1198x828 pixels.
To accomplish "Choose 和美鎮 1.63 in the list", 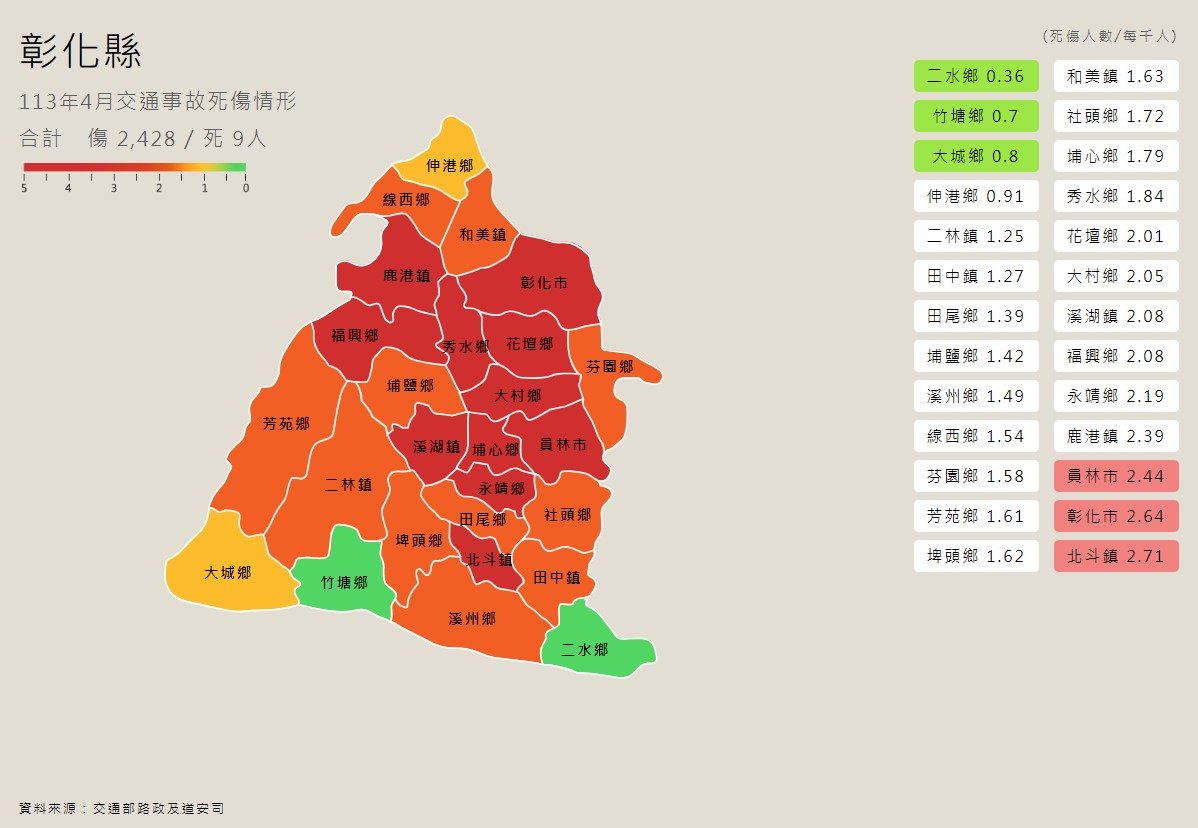I will coord(1115,76).
